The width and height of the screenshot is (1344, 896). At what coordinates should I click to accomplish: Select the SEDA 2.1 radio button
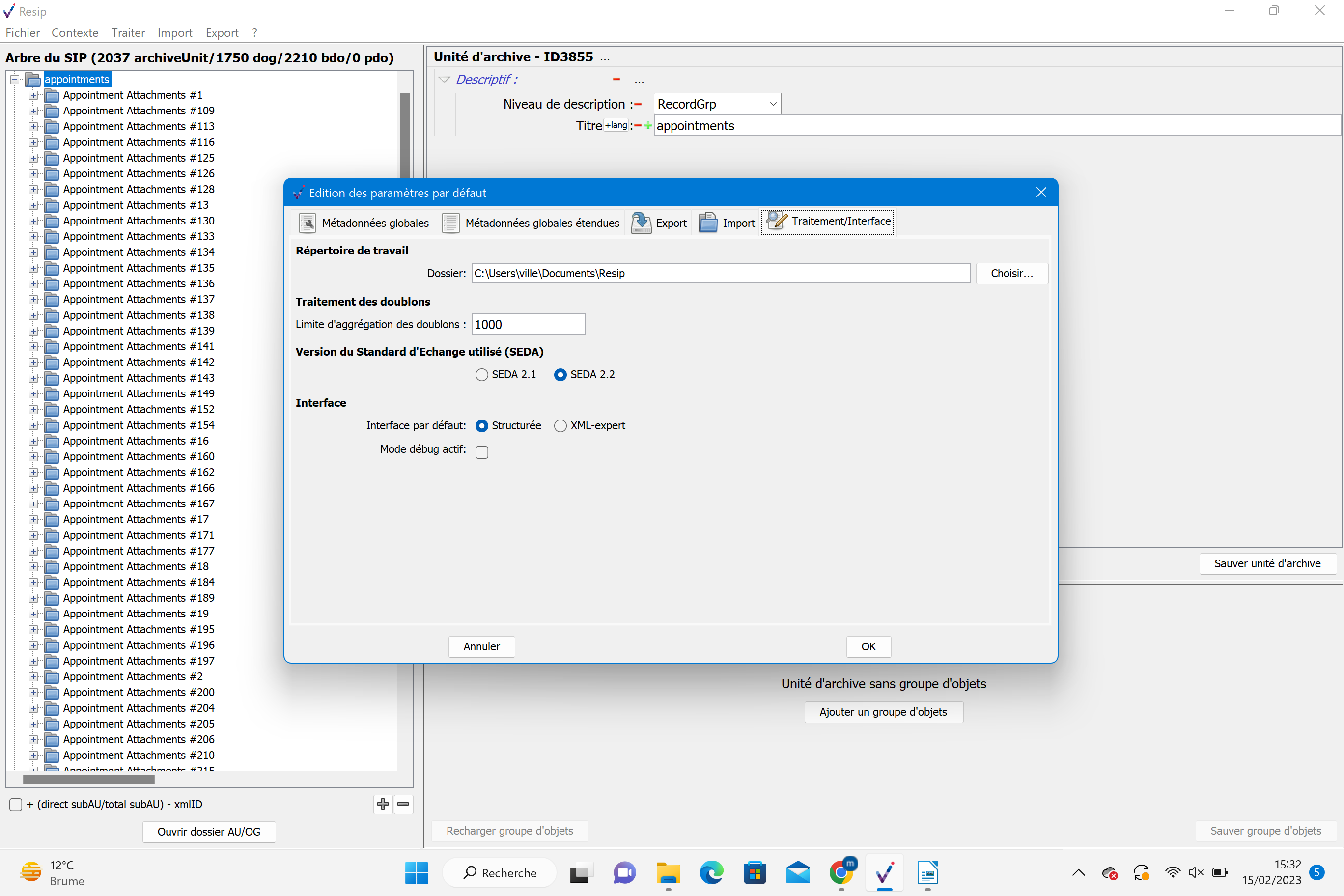pos(482,375)
